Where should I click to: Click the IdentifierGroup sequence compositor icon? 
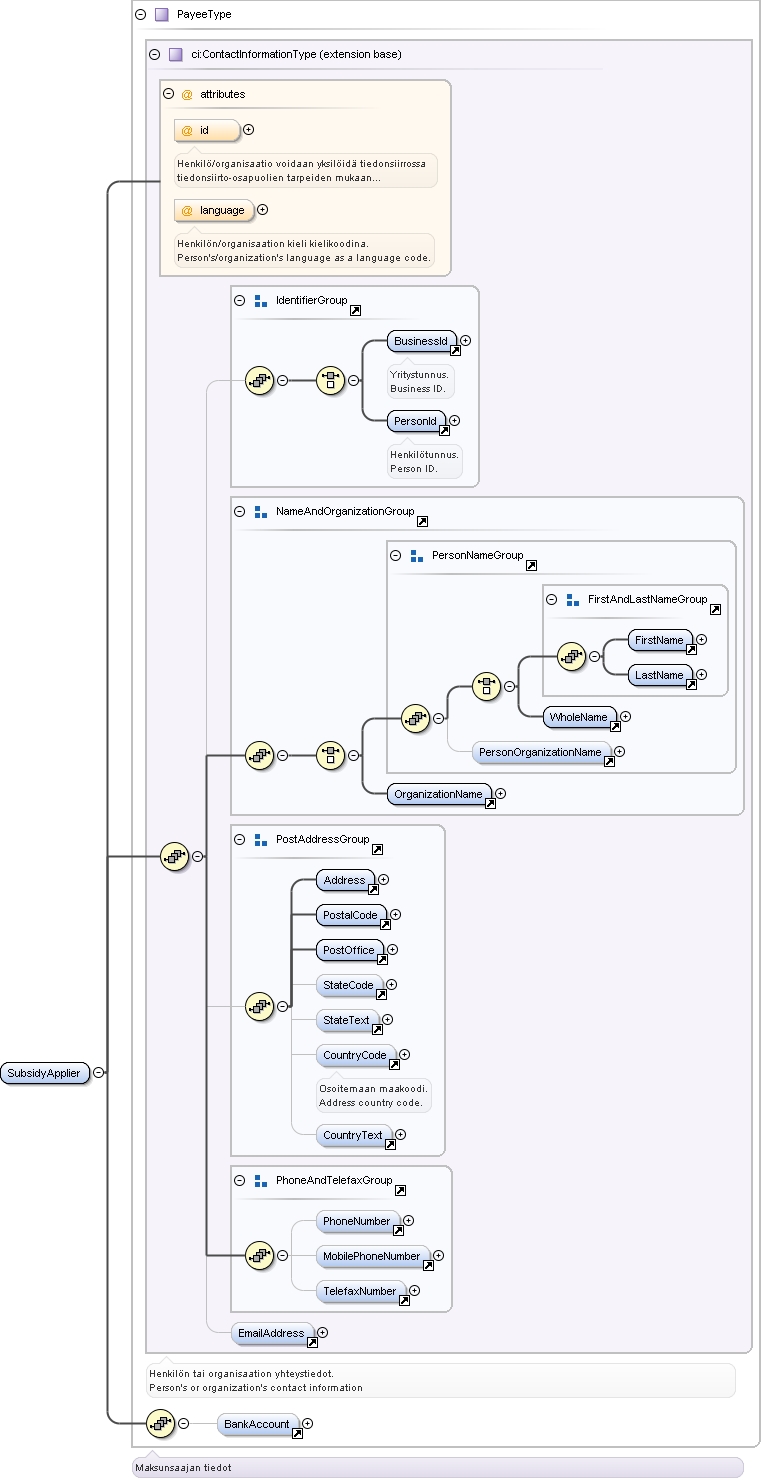pyautogui.click(x=260, y=380)
